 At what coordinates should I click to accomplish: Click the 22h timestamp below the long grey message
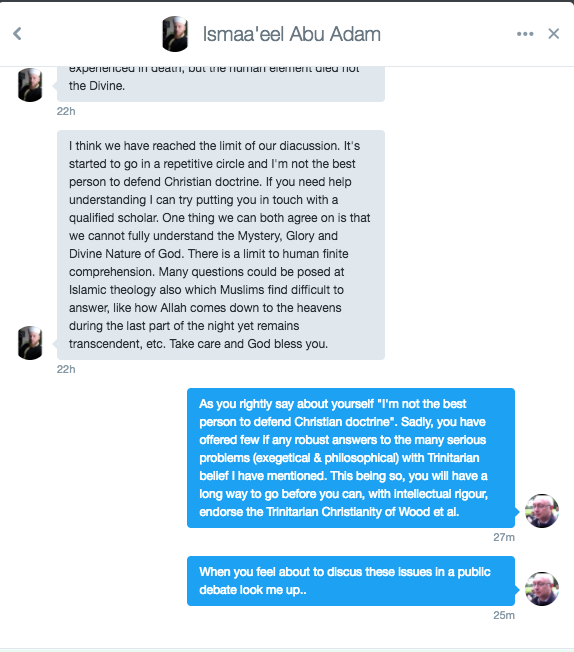pyautogui.click(x=66, y=369)
